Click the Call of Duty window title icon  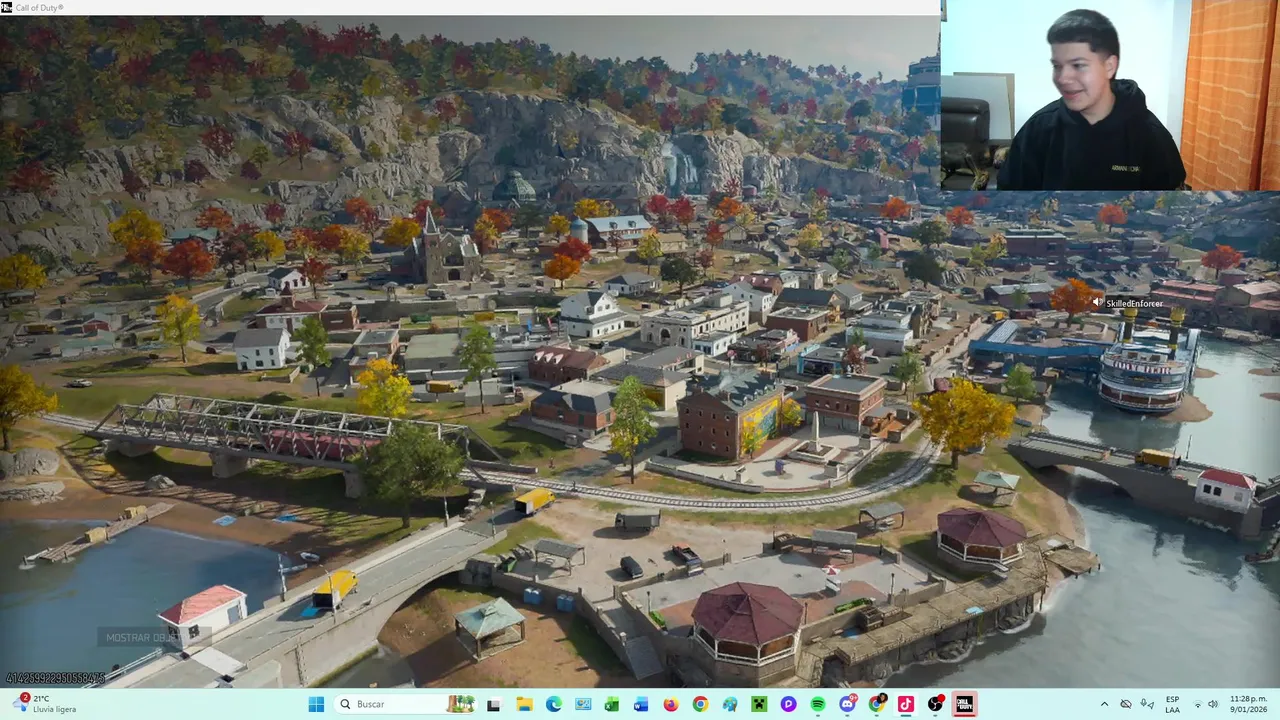click(x=6, y=7)
